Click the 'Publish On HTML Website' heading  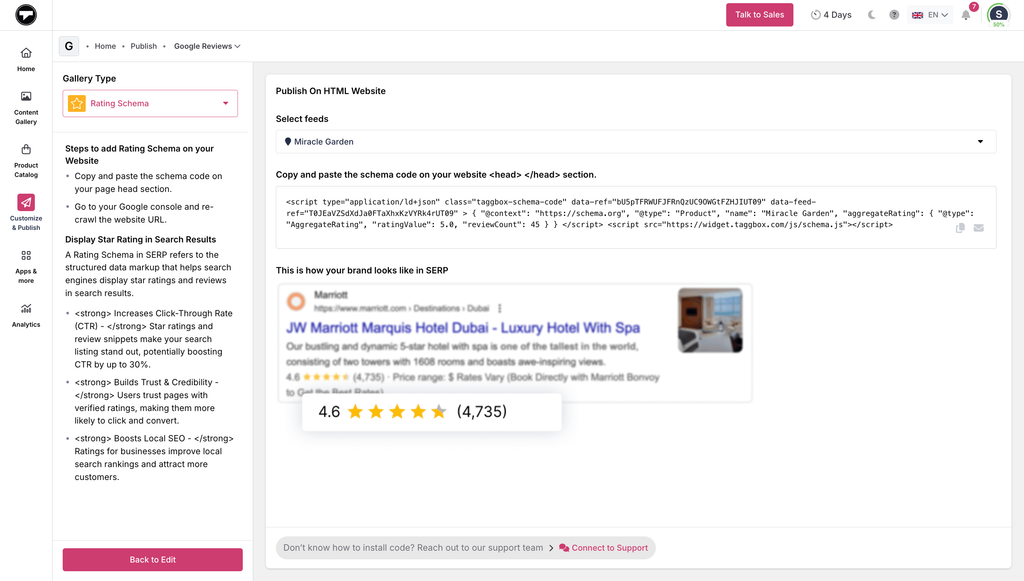330,91
